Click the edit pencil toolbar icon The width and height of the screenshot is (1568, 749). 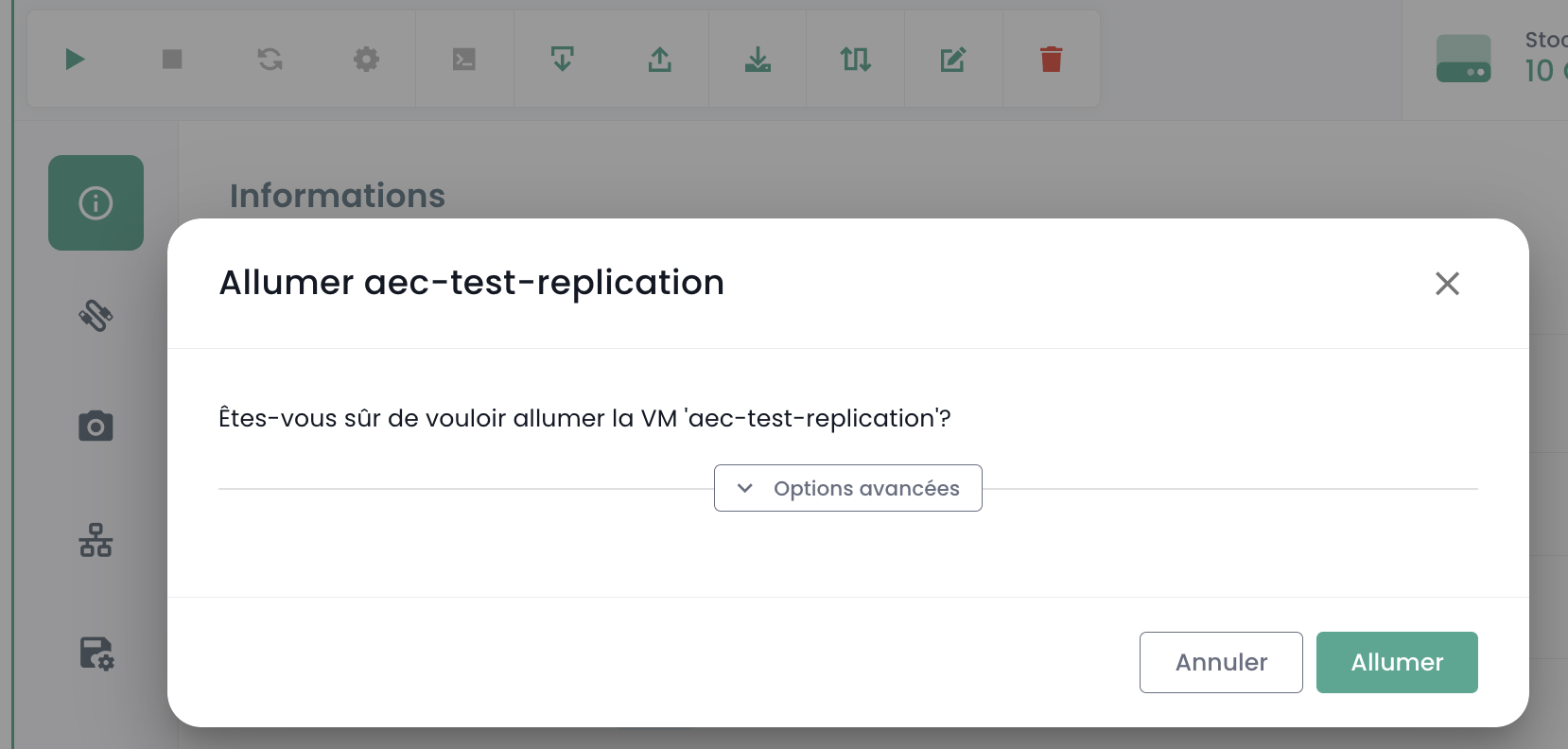click(x=953, y=60)
